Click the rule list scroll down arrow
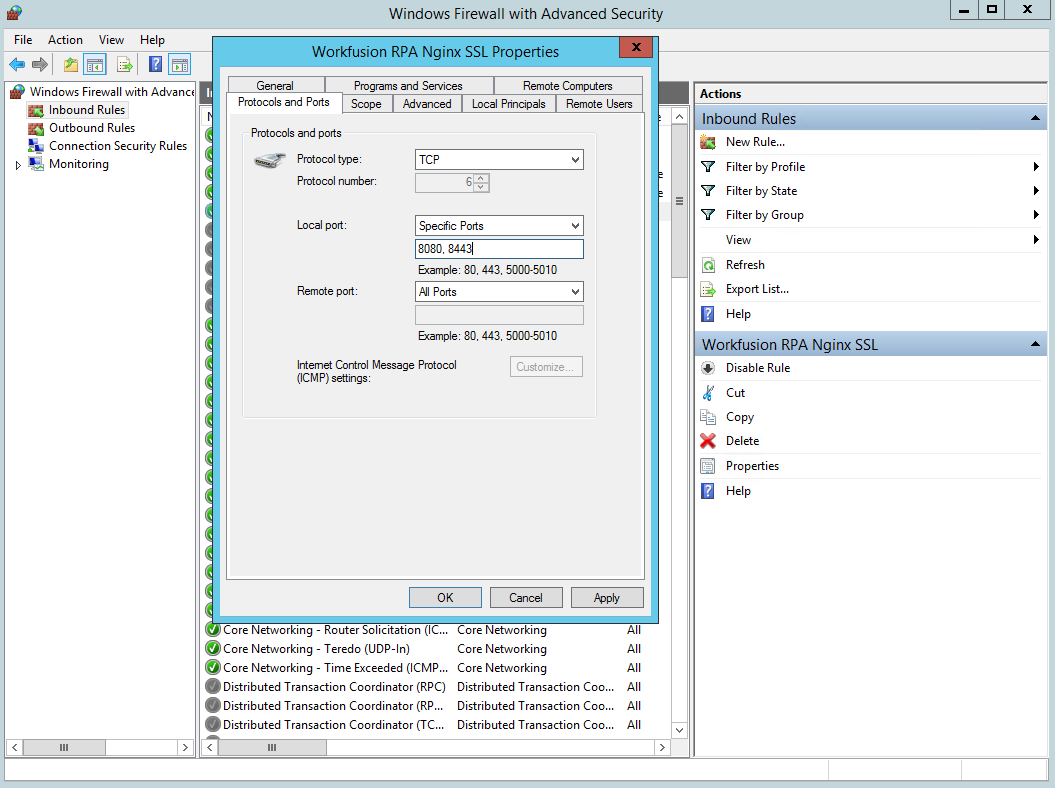The width and height of the screenshot is (1055, 788). click(x=680, y=730)
